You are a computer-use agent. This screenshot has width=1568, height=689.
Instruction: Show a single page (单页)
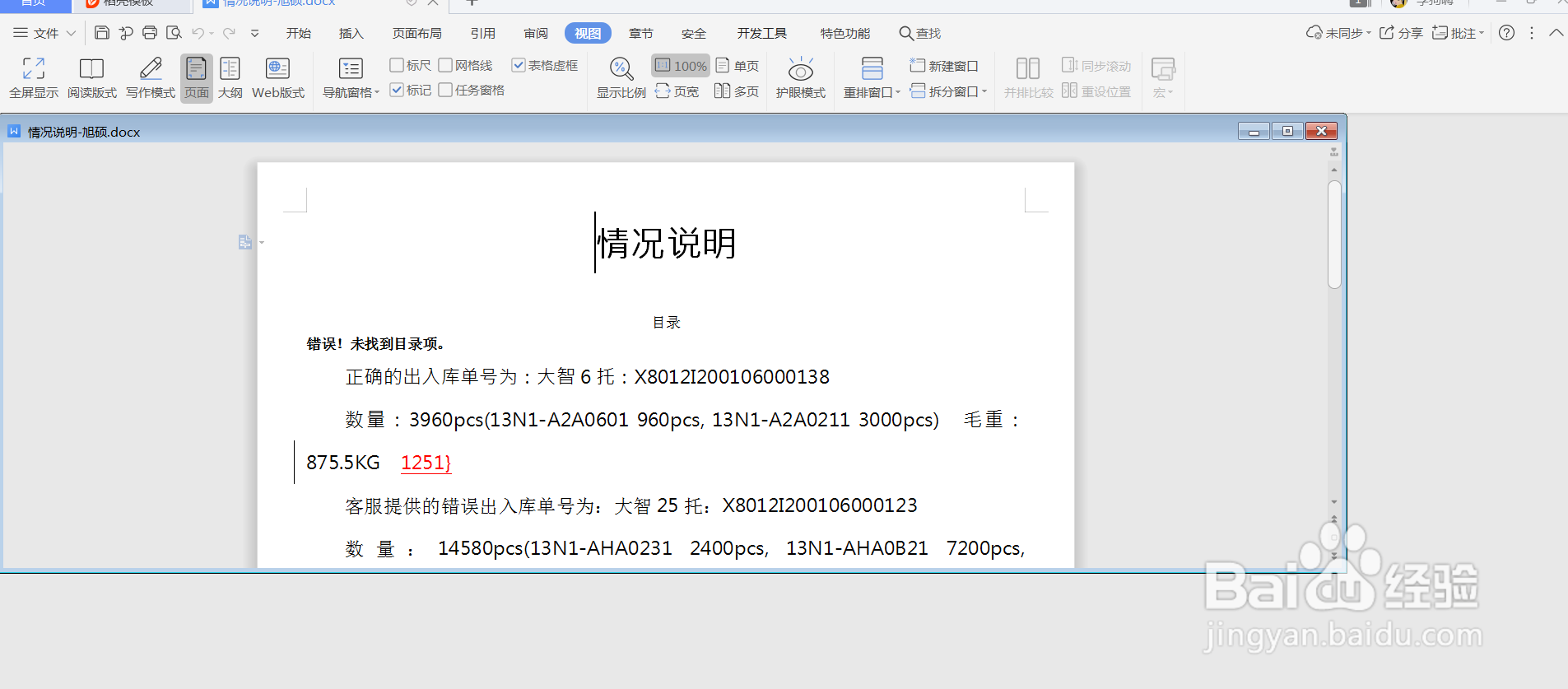[x=737, y=66]
